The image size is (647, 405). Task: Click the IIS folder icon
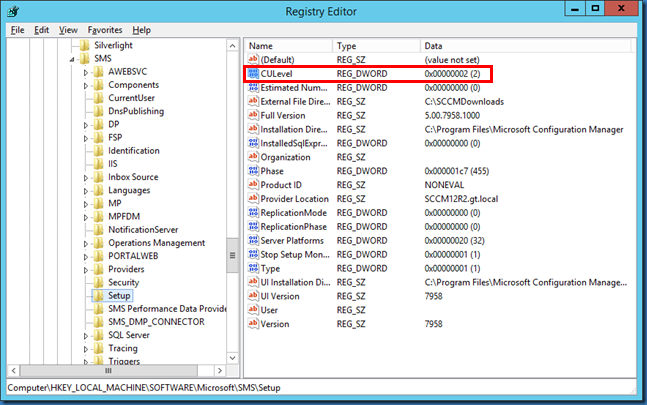click(x=98, y=164)
